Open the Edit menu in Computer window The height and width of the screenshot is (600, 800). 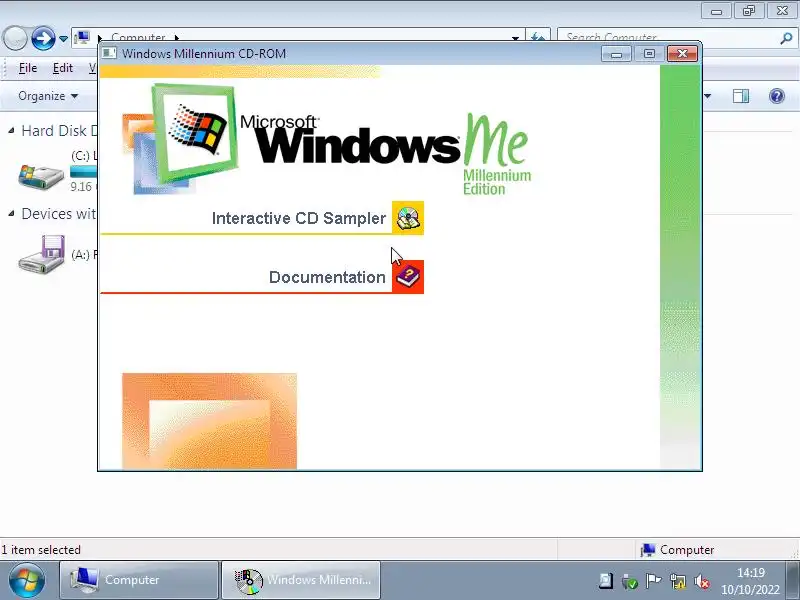click(x=63, y=68)
